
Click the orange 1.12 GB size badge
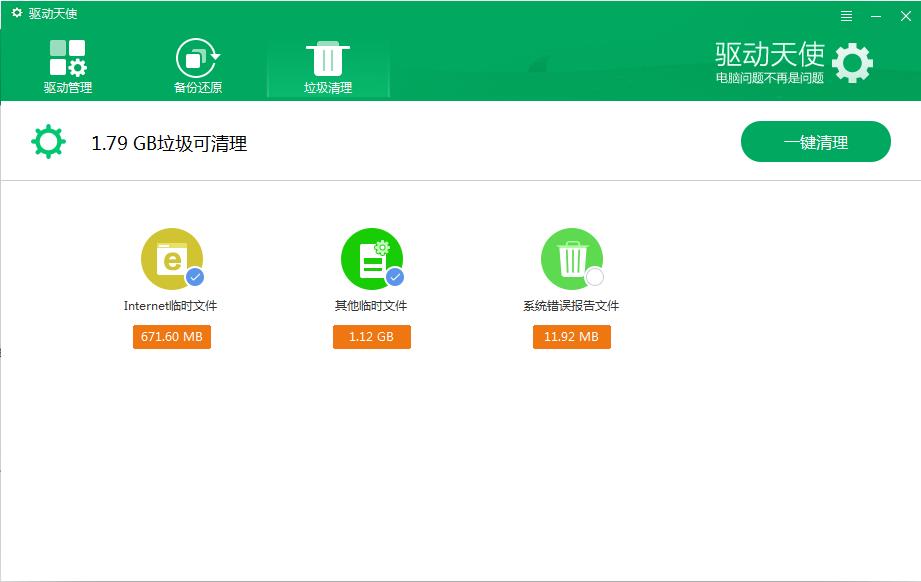[x=371, y=337]
